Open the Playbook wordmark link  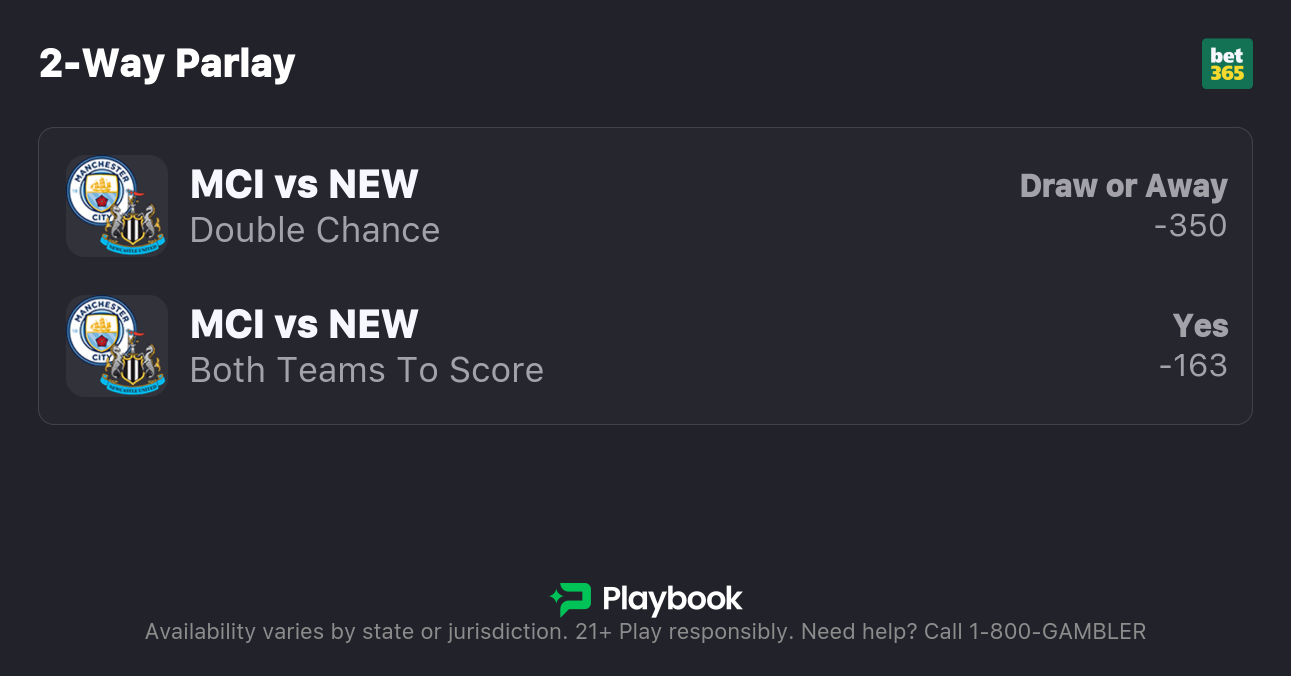(x=672, y=599)
